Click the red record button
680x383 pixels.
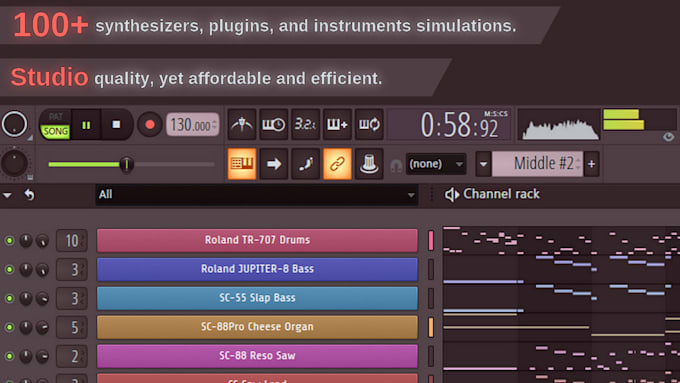click(150, 125)
